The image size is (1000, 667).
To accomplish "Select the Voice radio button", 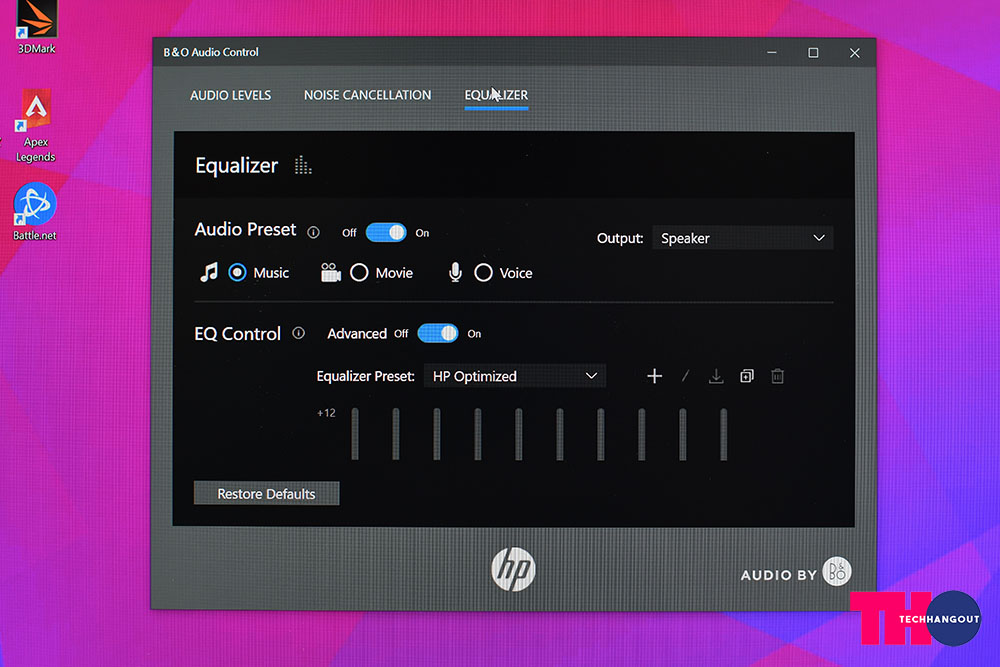I will pos(483,273).
